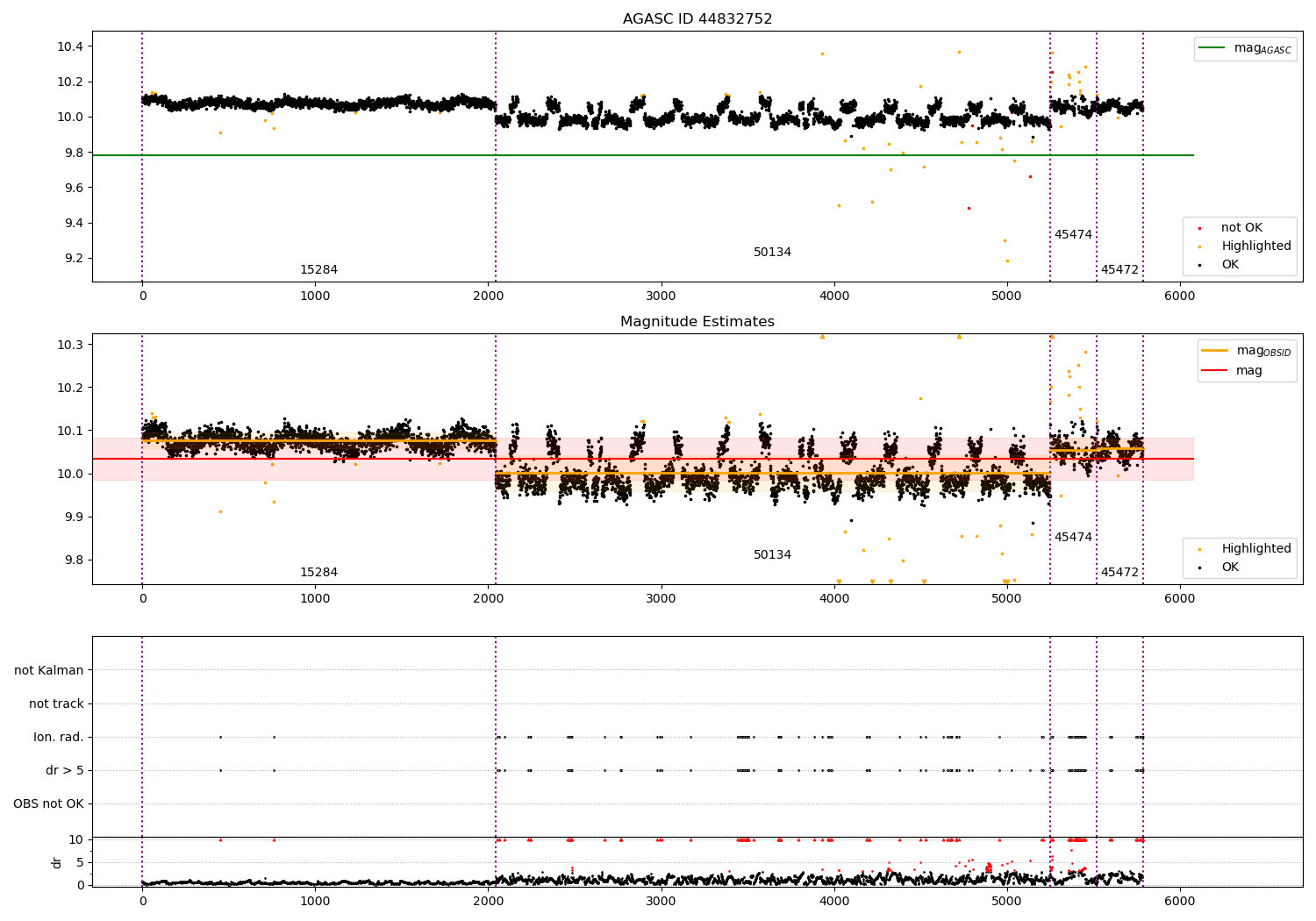Click y-tick 9.2 on top panel
Screen dimensions: 1316x921
pyautogui.click(x=73, y=259)
